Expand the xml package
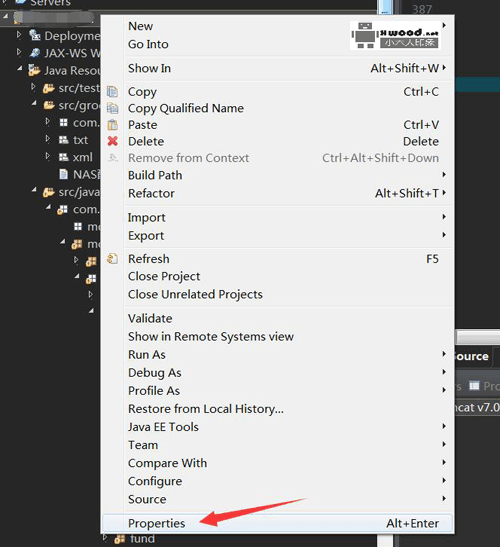500x547 pixels. [48, 156]
